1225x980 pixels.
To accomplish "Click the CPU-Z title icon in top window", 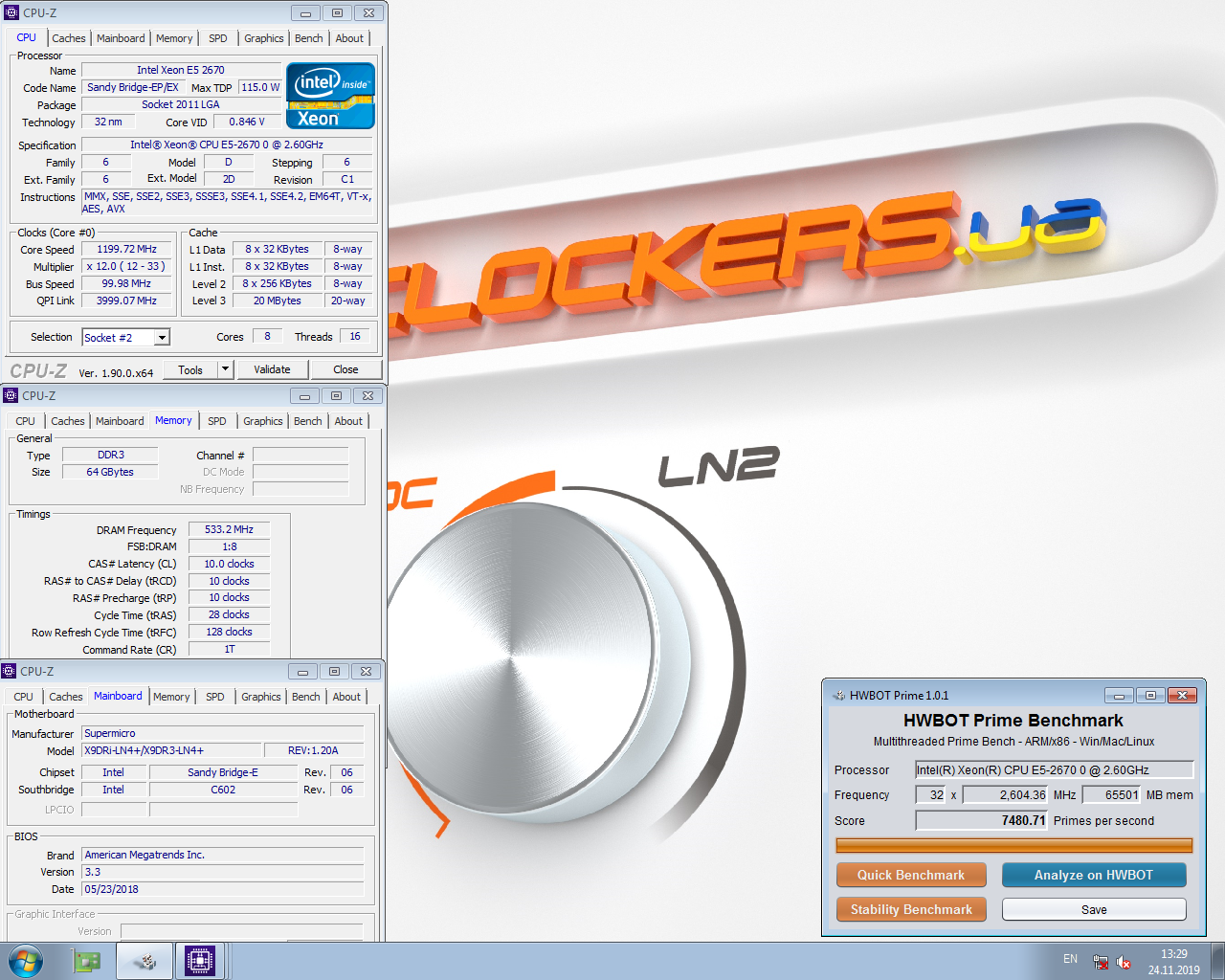I will pyautogui.click(x=11, y=12).
